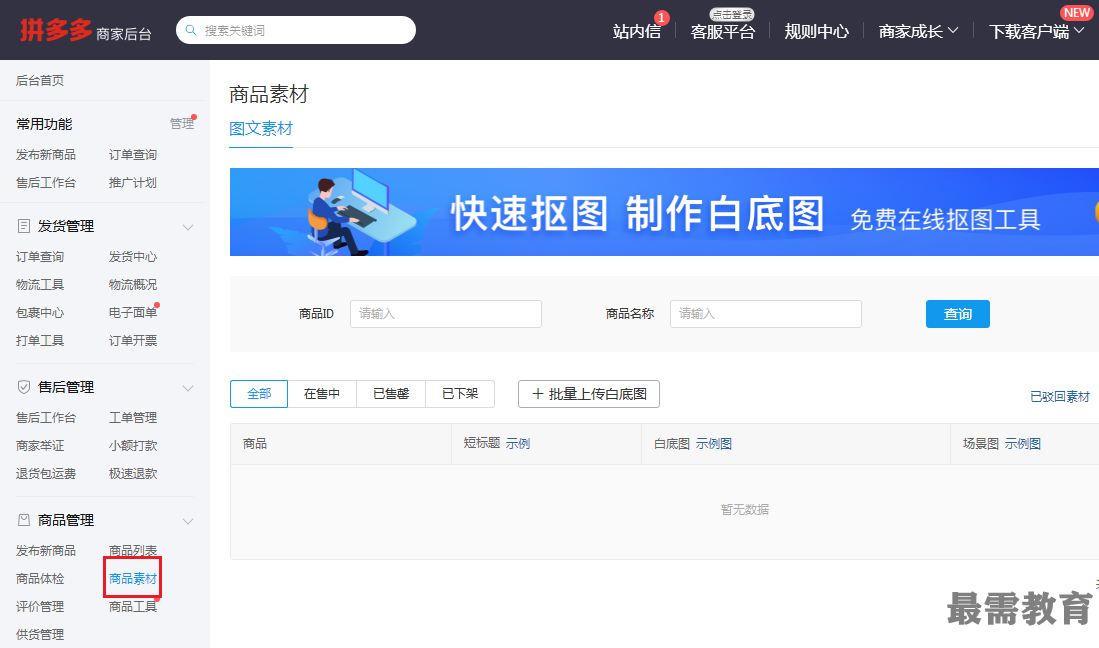Open 推广计划 in sidebar
The width and height of the screenshot is (1099, 648).
pyautogui.click(x=132, y=183)
